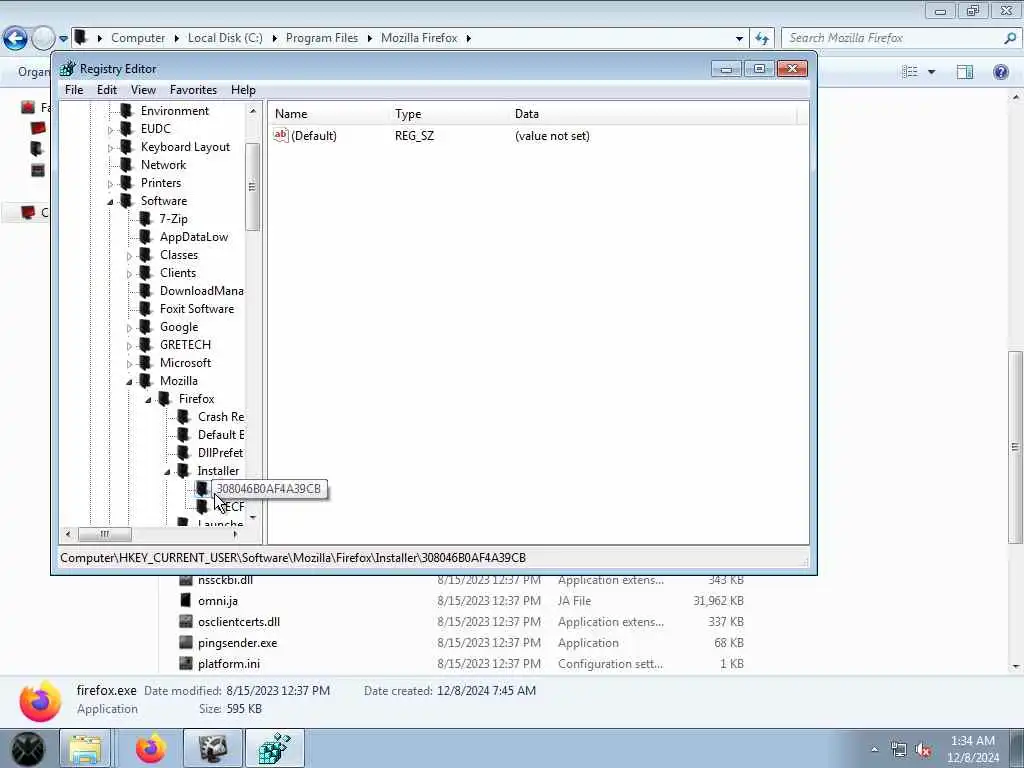
Task: Select the (value not set) data cell
Action: pyautogui.click(x=552, y=136)
